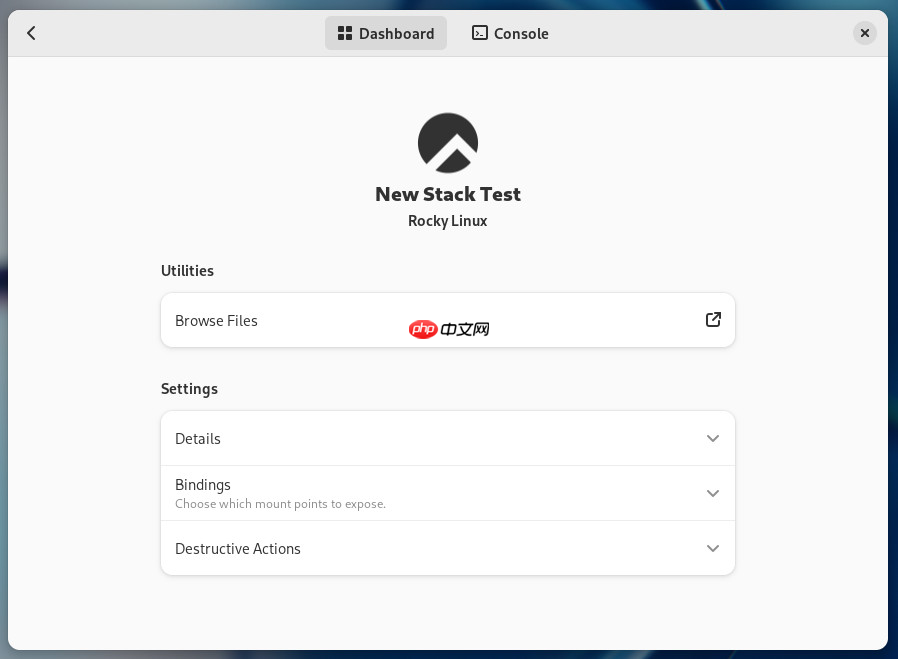This screenshot has width=898, height=659.
Task: Click the 'Choose which mount points' subtitle
Action: click(x=280, y=504)
